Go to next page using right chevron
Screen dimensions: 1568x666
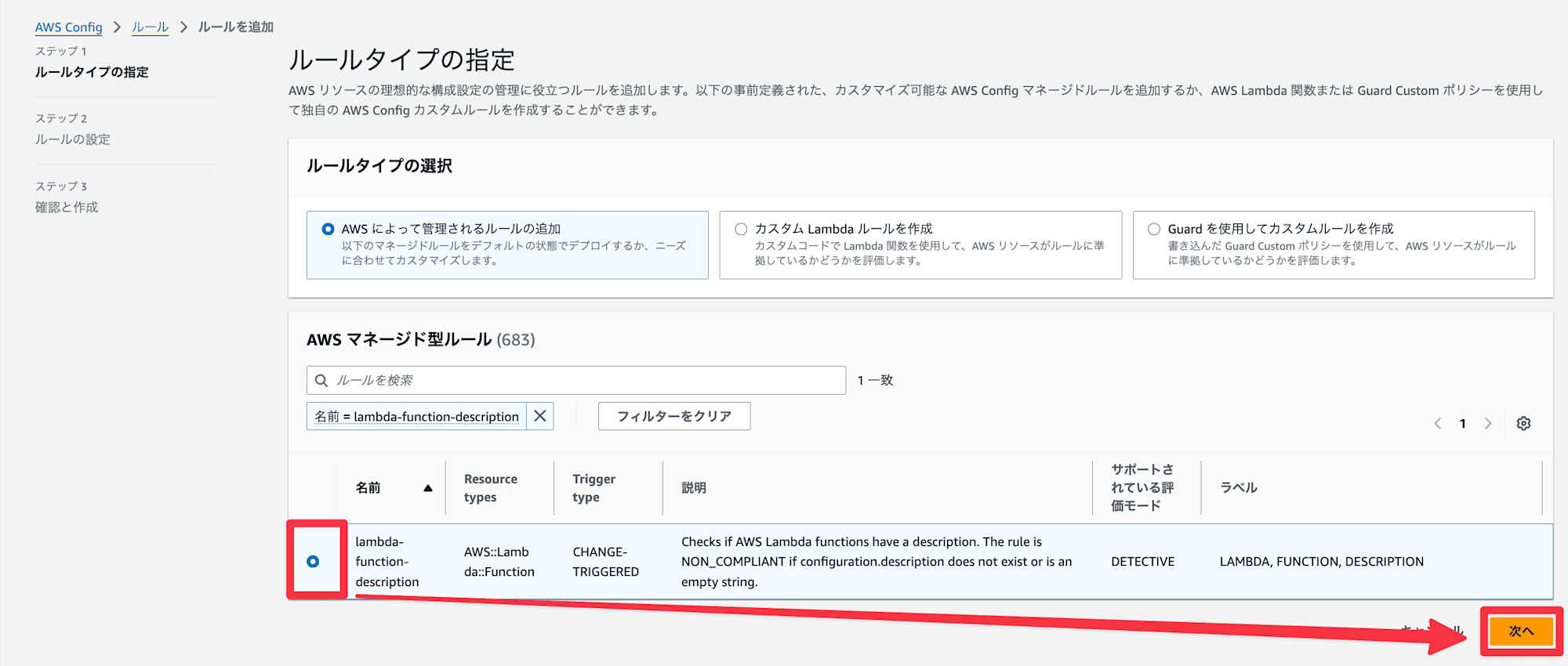click(x=1487, y=423)
